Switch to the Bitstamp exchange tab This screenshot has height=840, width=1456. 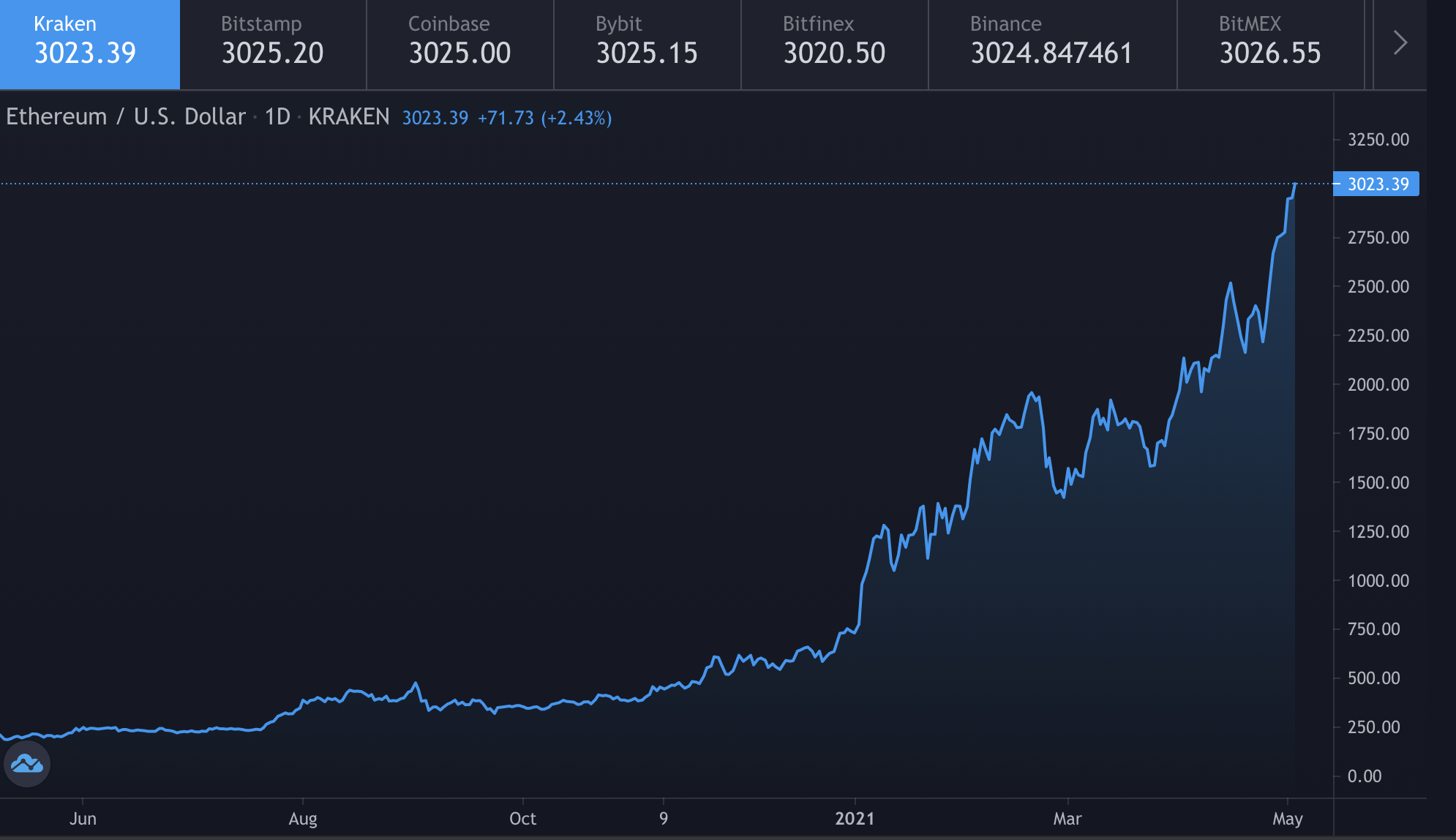[x=273, y=44]
